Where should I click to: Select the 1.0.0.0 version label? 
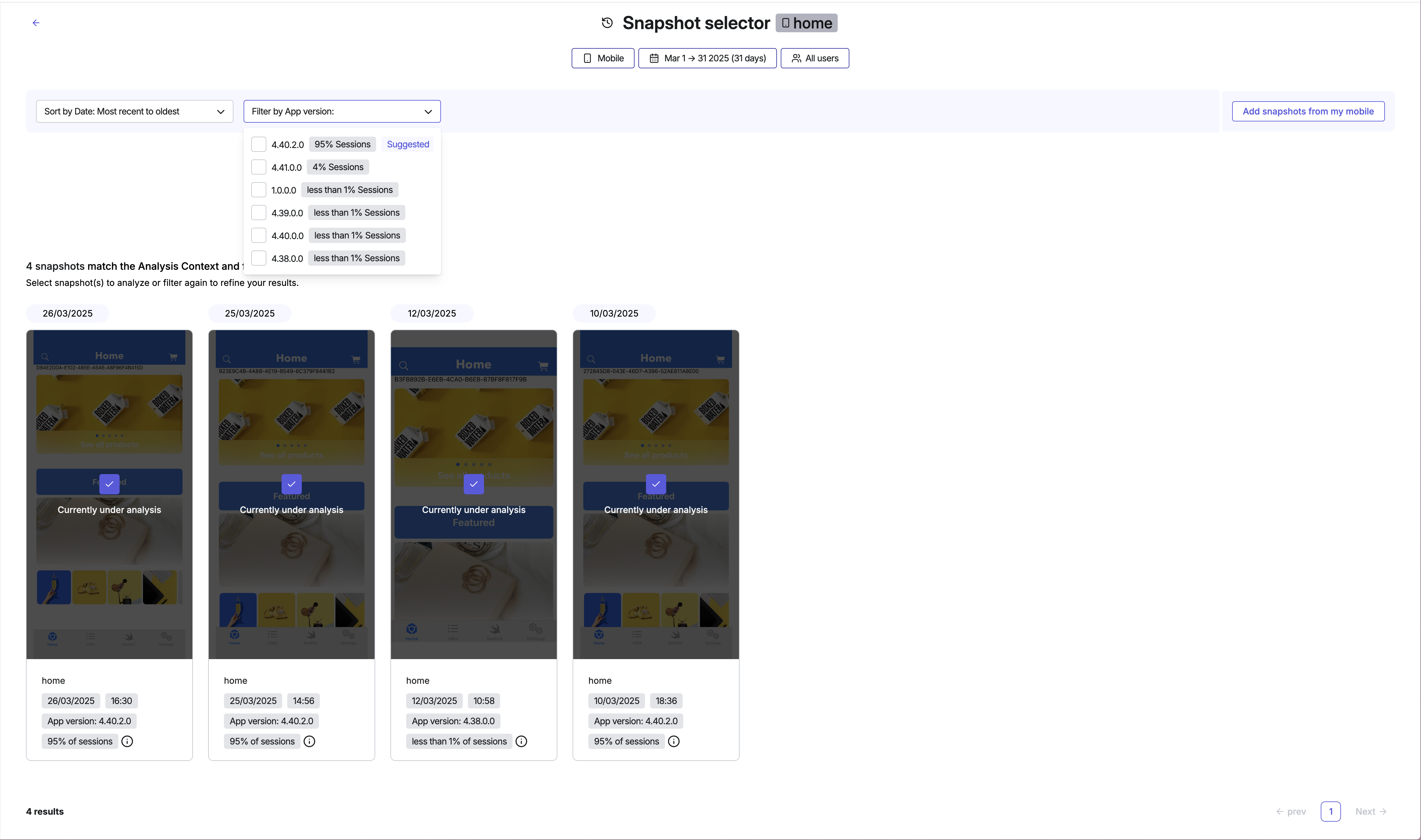point(284,190)
